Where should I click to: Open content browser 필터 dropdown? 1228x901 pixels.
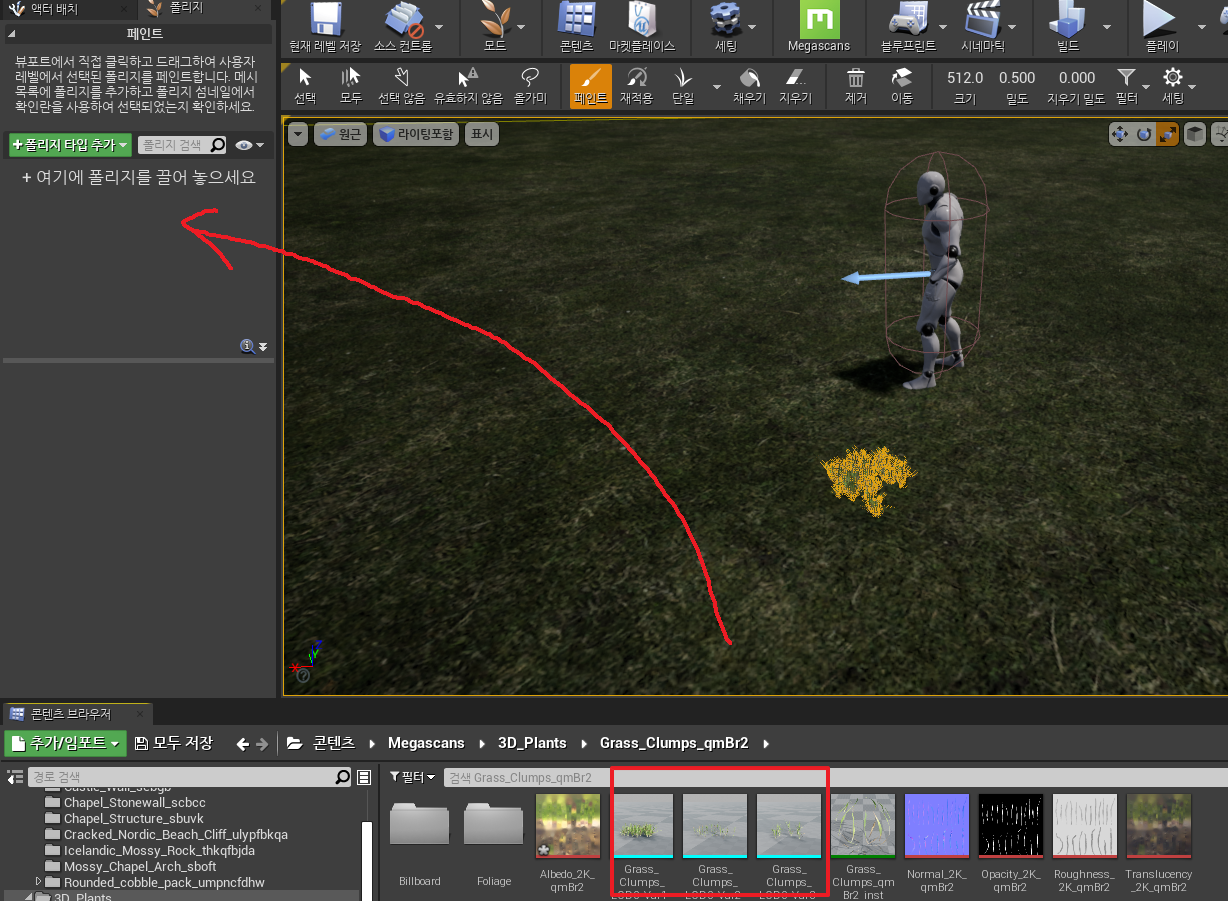pos(412,777)
